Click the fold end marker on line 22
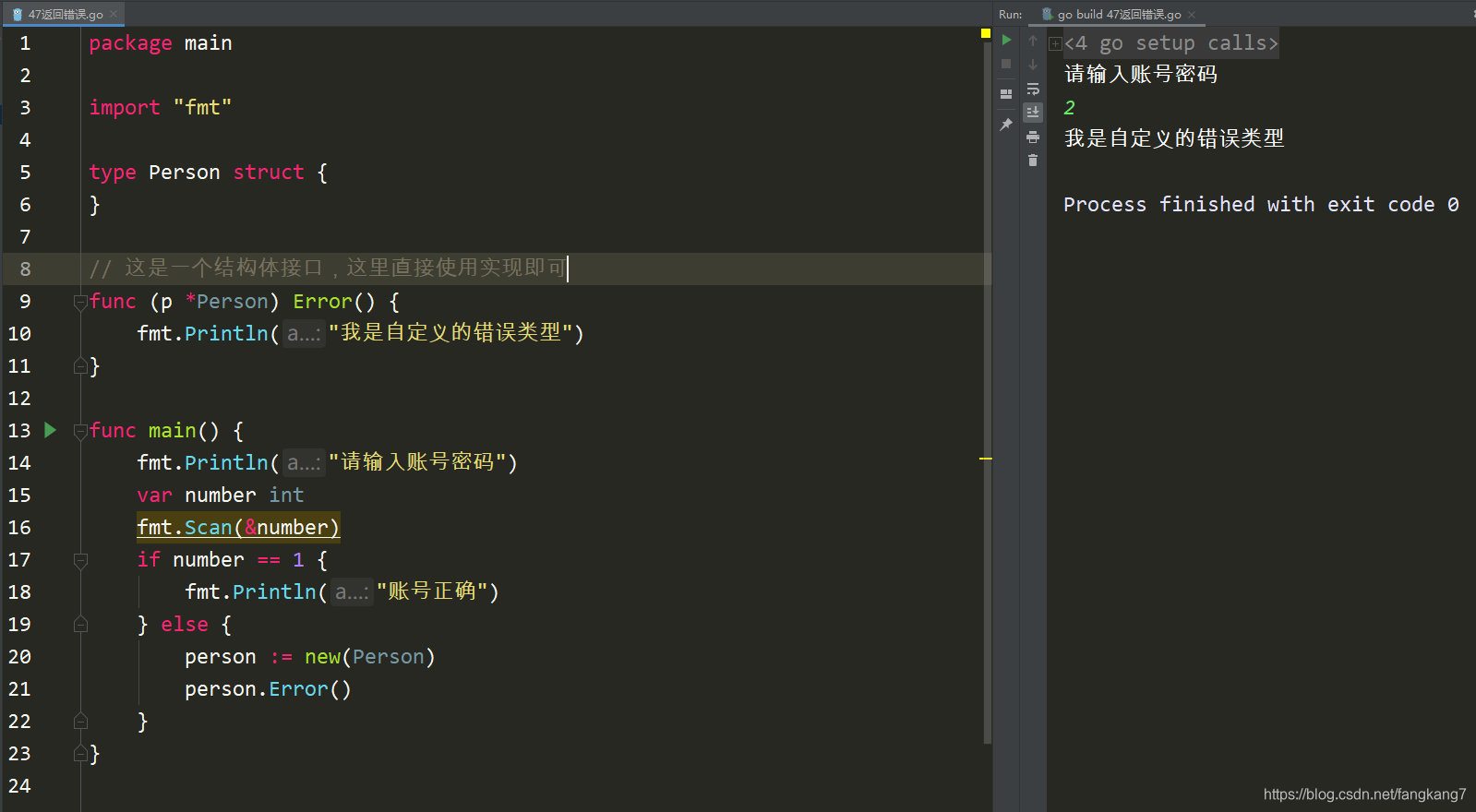 point(80,722)
